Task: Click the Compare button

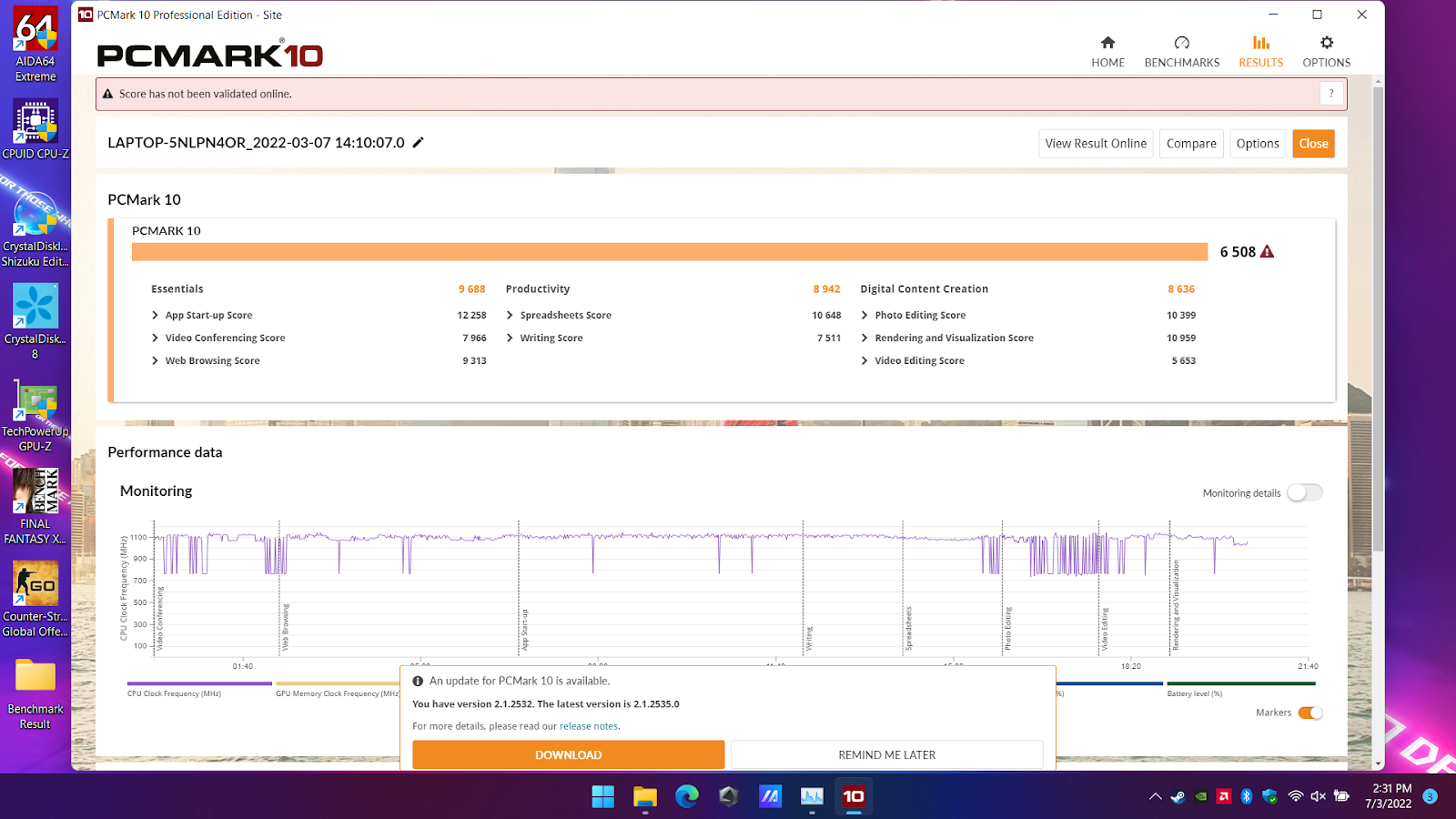Action: pos(1191,144)
